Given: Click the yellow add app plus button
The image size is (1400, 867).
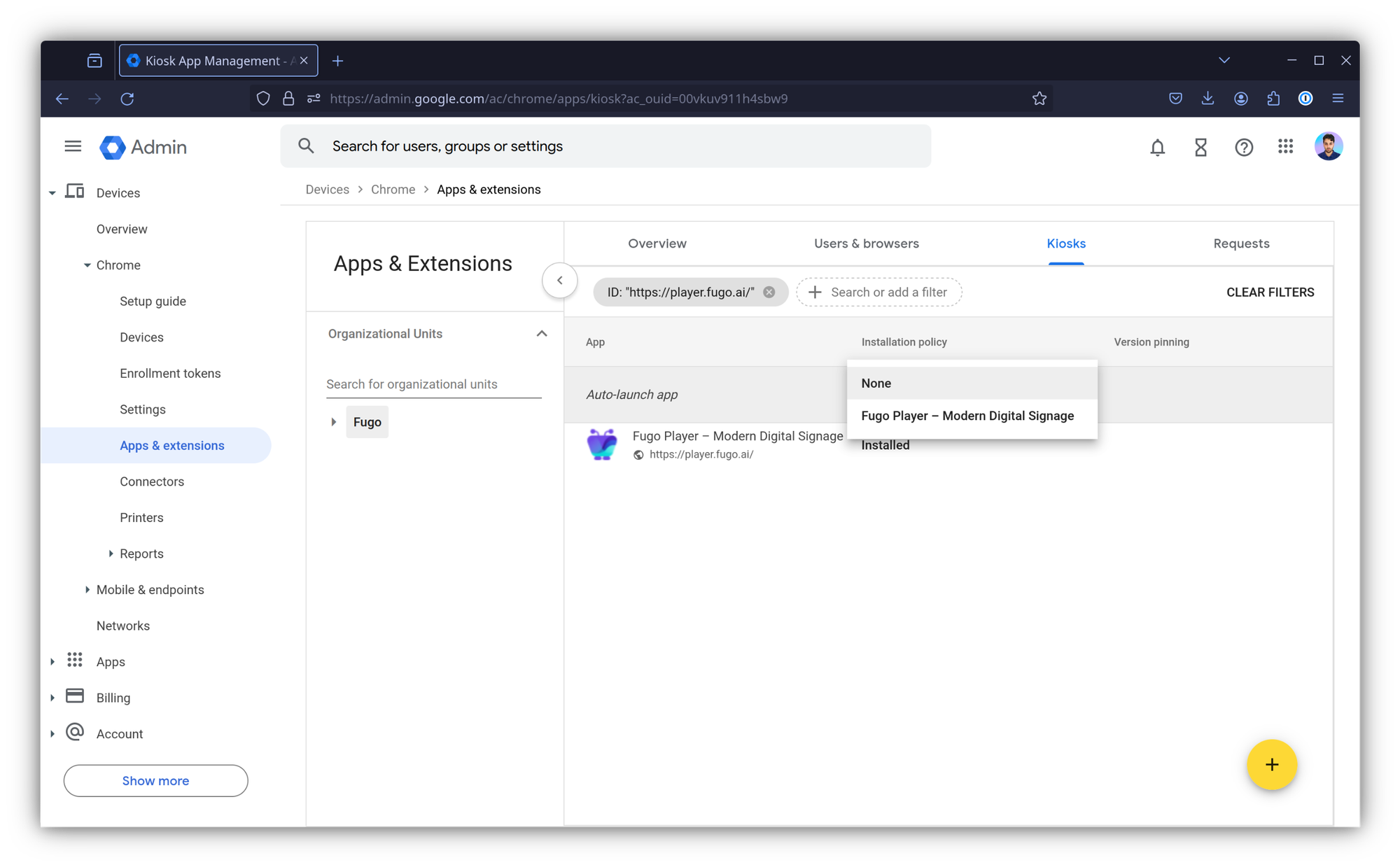Looking at the screenshot, I should tap(1271, 764).
